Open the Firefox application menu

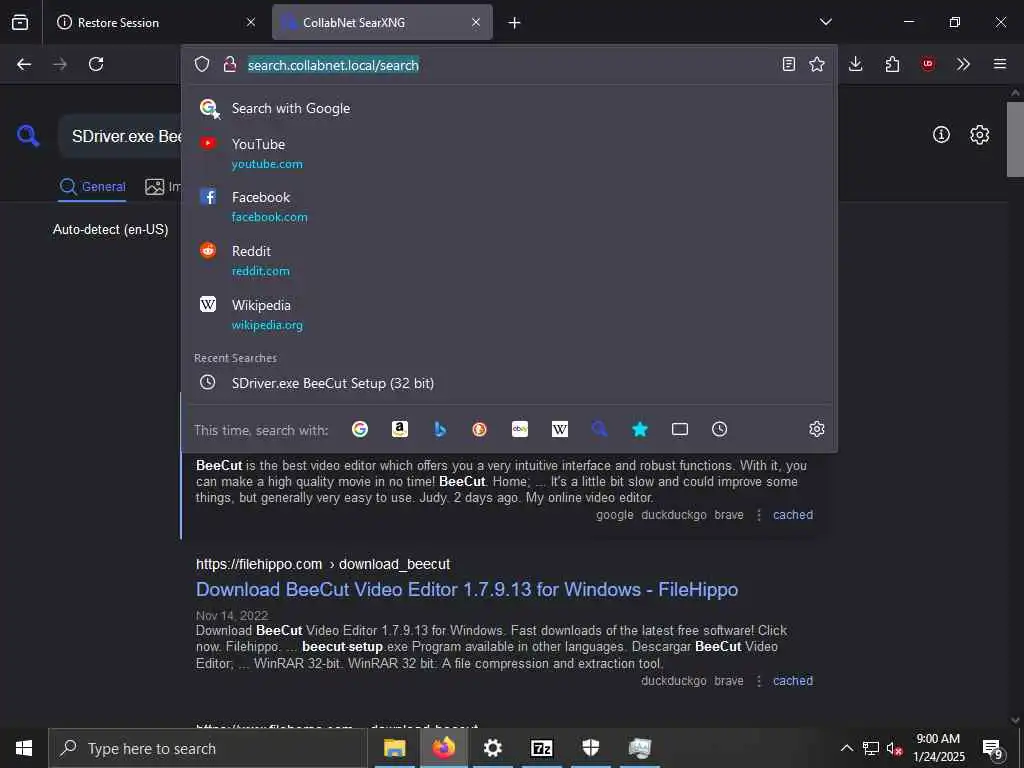(1000, 64)
